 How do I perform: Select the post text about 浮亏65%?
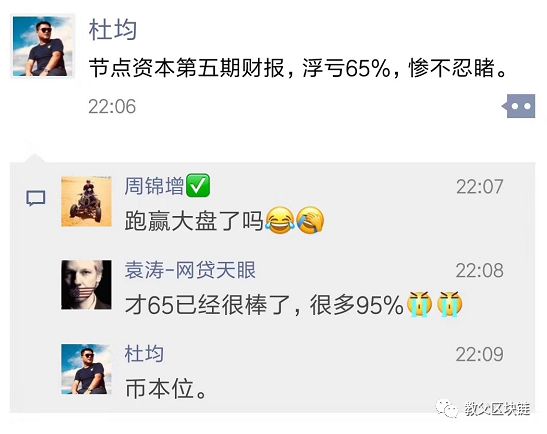click(297, 68)
